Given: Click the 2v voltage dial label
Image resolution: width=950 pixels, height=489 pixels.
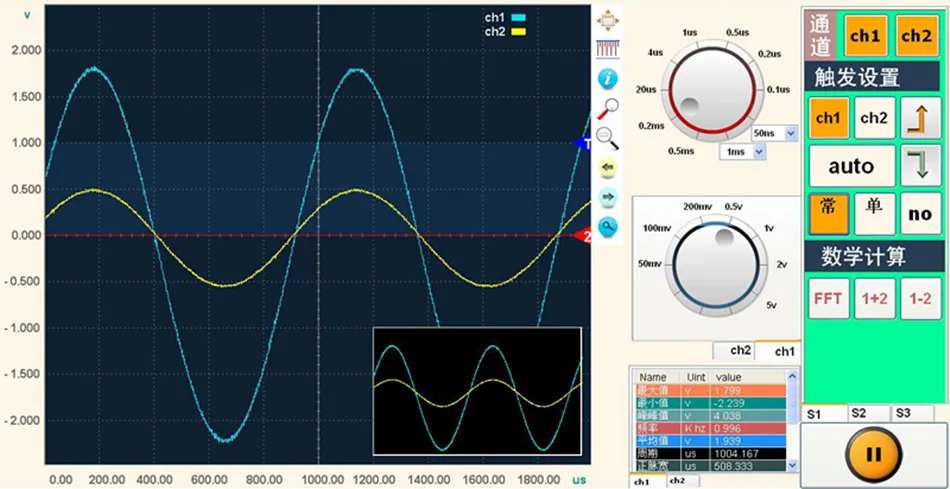Looking at the screenshot, I should pos(782,265).
